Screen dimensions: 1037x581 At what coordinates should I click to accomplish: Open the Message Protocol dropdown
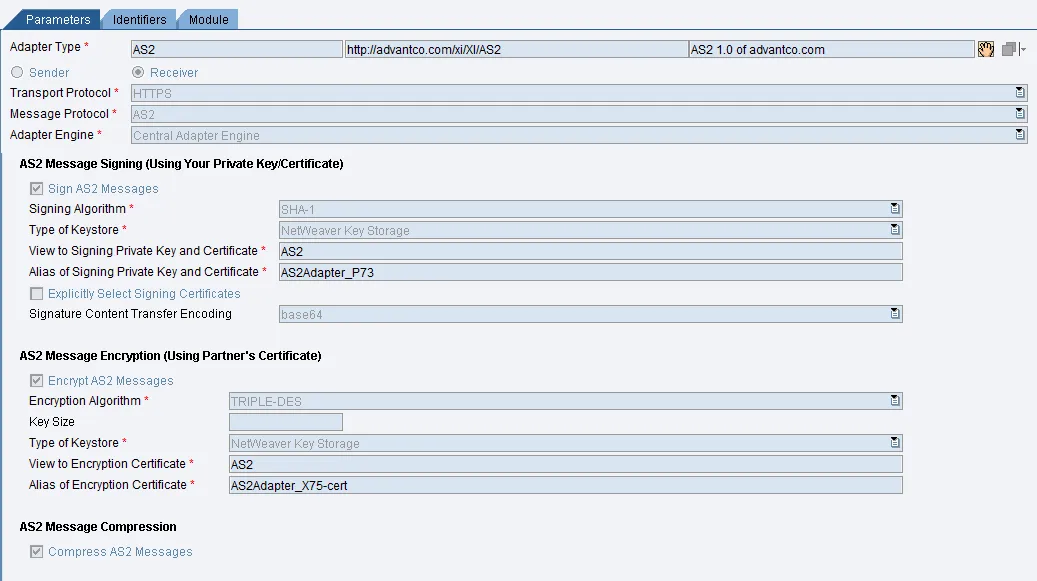click(x=1020, y=114)
